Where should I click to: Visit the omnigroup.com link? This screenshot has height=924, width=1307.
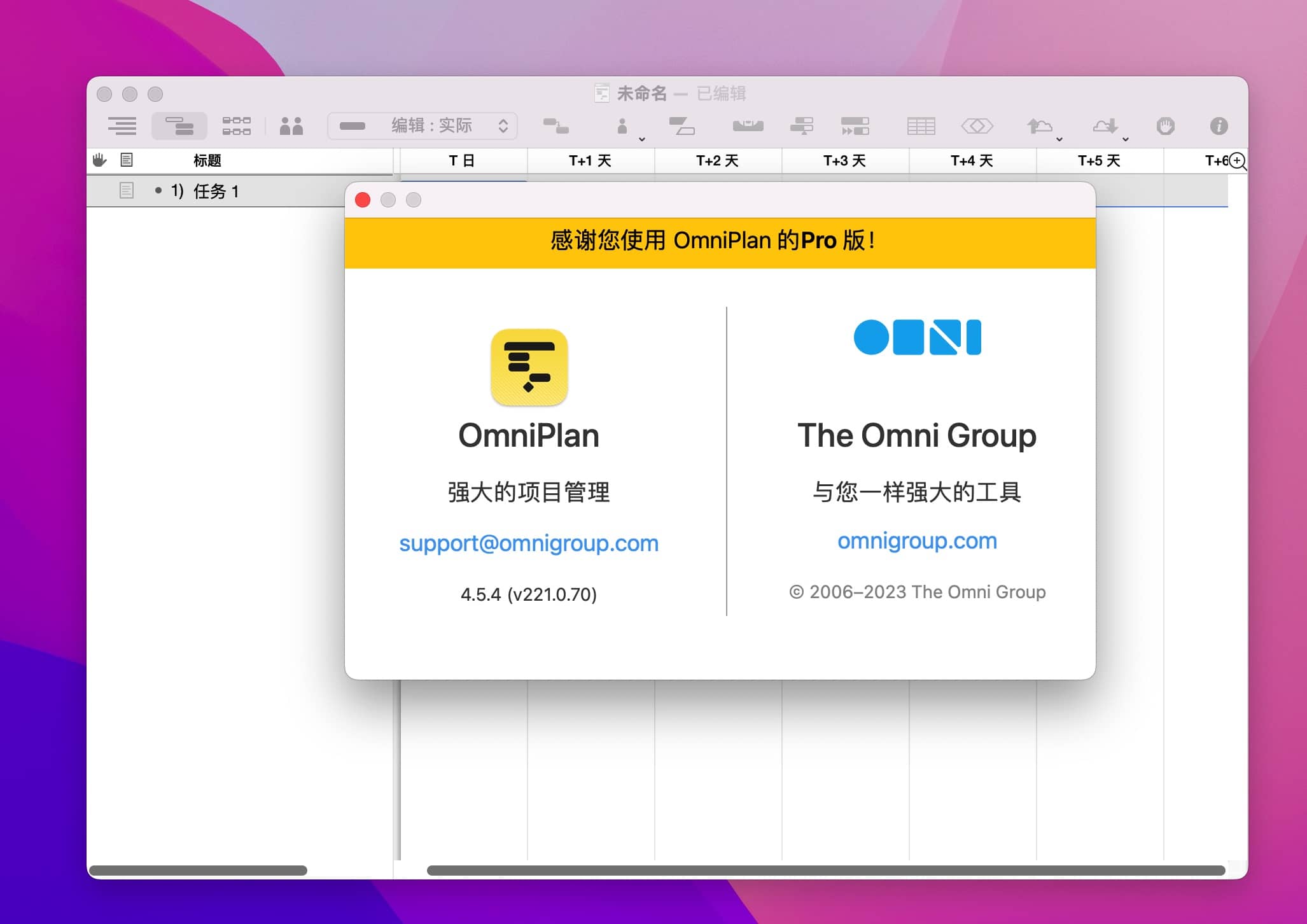tap(917, 541)
